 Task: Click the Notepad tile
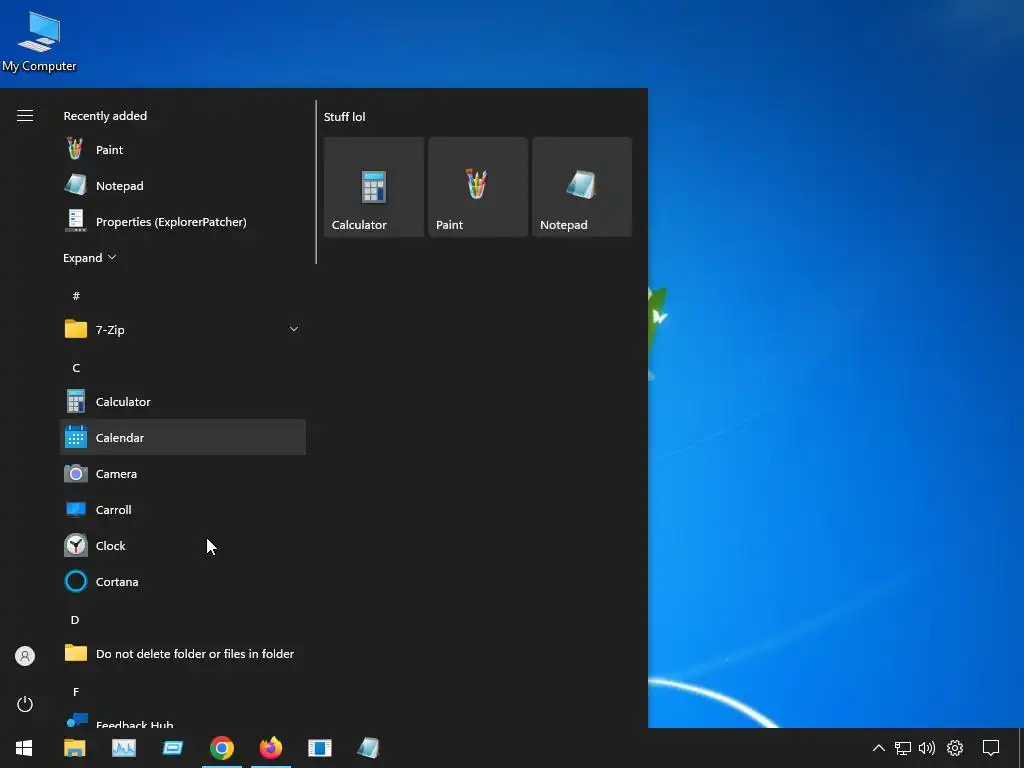coord(582,187)
